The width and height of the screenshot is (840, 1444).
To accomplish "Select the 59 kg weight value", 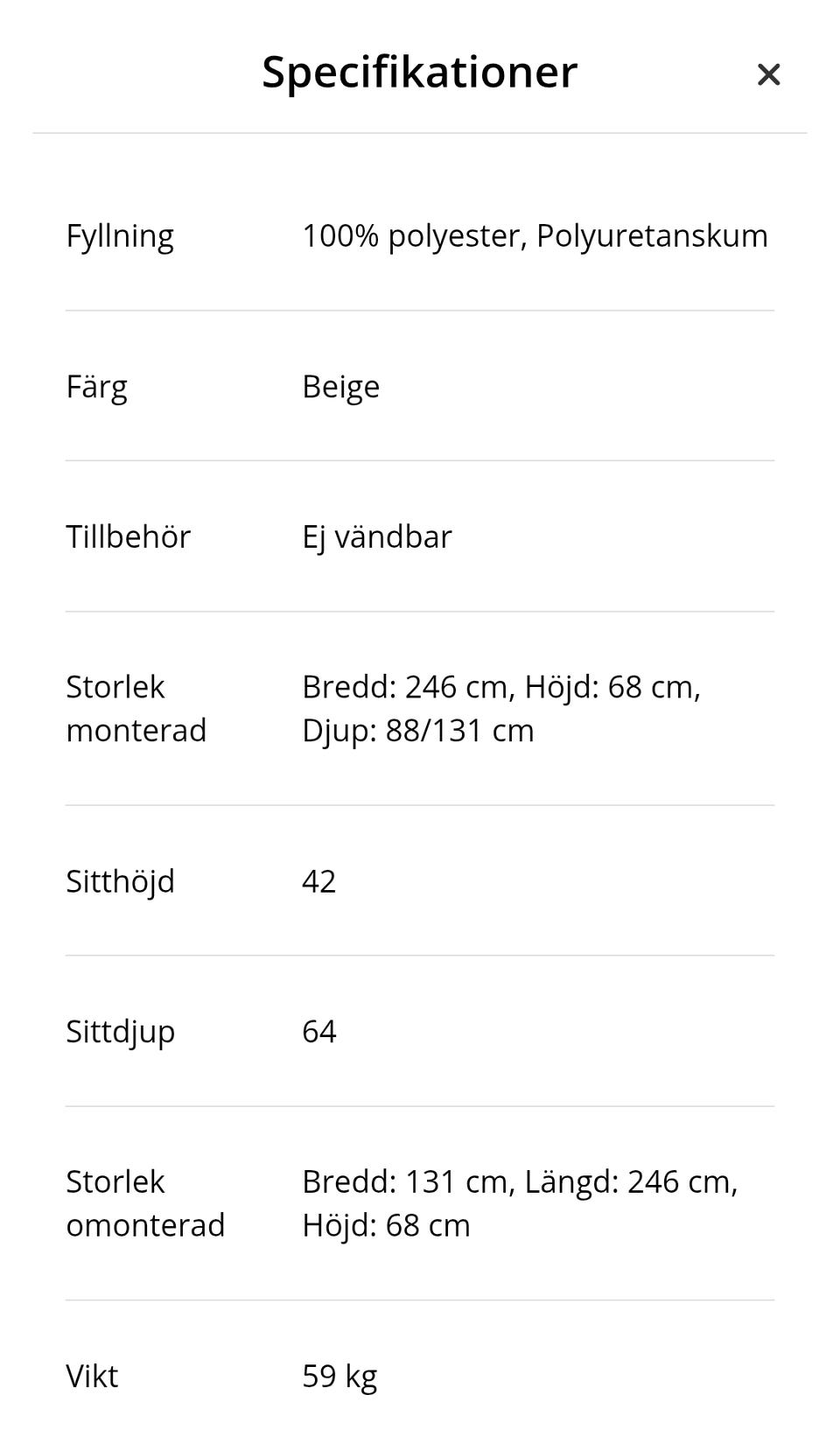I will pos(339,1377).
